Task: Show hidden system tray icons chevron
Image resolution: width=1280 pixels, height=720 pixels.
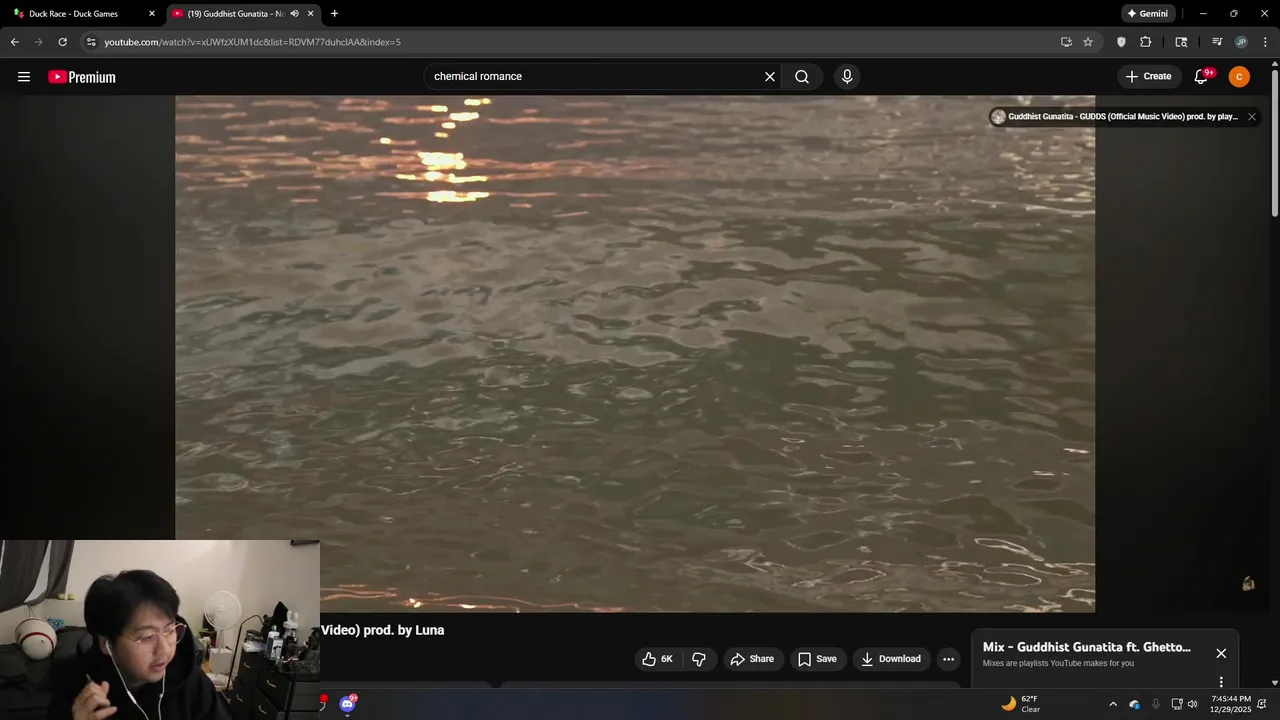Action: pos(1113,704)
